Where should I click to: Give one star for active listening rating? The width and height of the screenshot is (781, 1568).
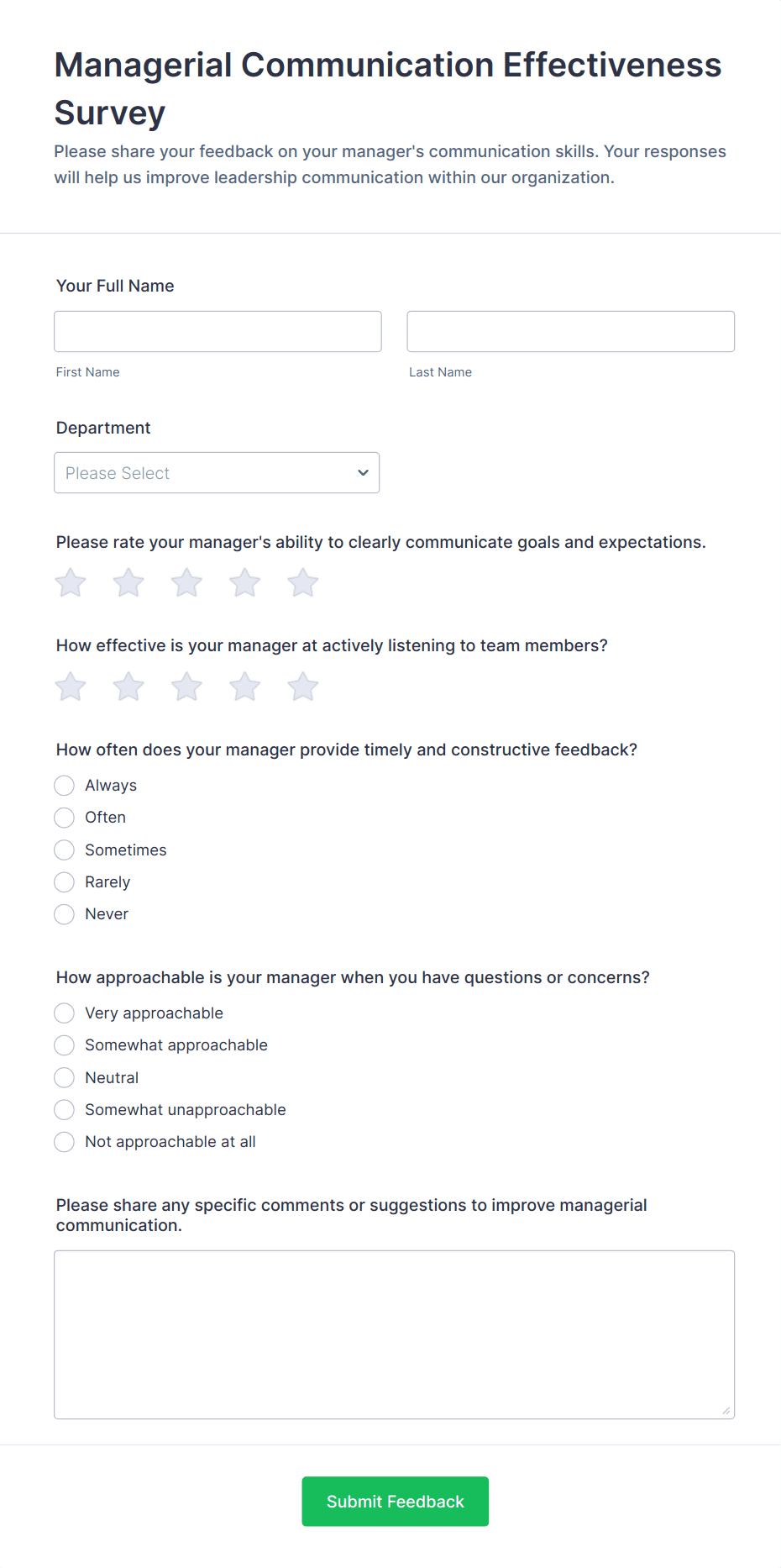[70, 686]
